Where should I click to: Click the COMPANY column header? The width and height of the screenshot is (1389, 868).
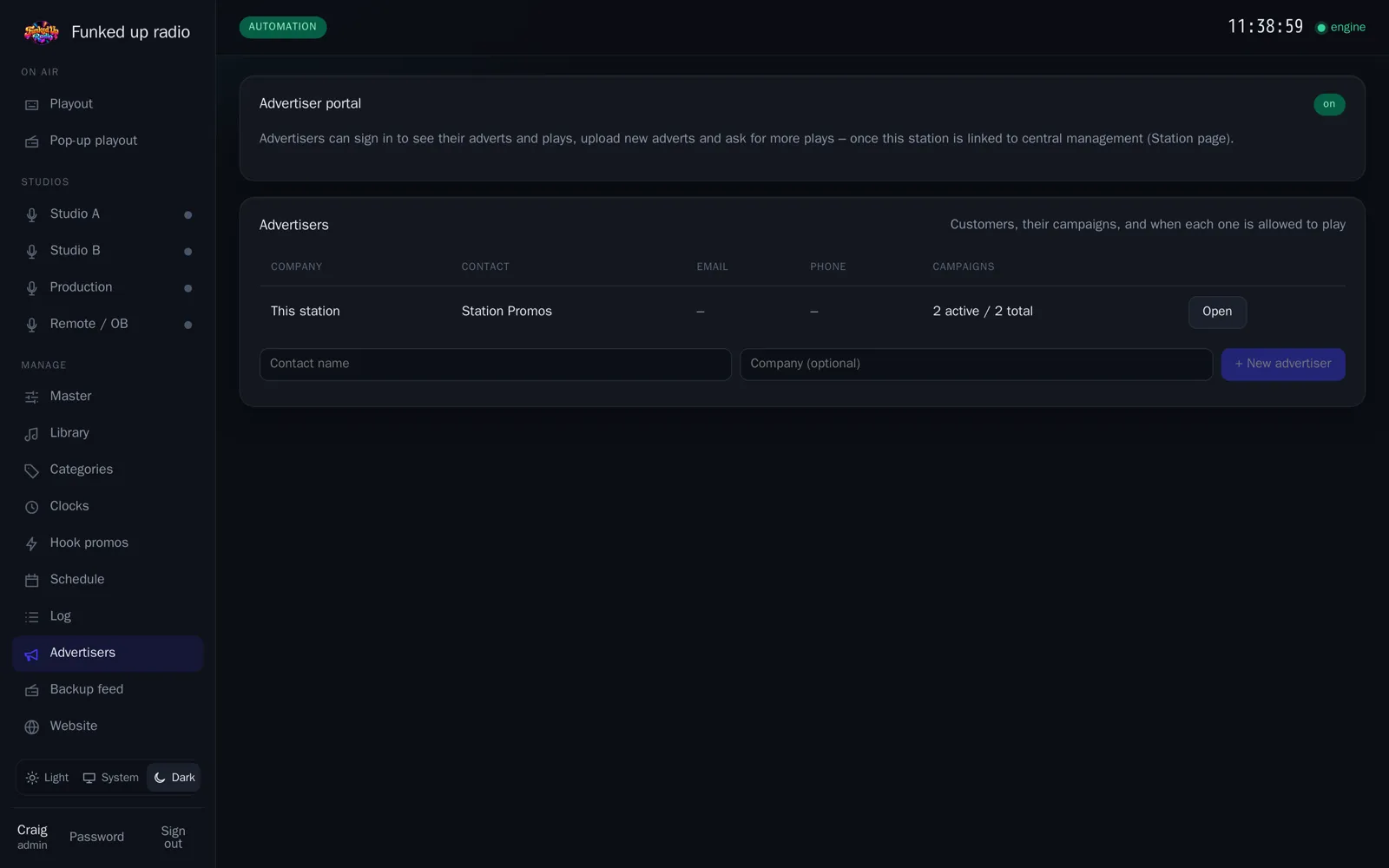tap(296, 267)
